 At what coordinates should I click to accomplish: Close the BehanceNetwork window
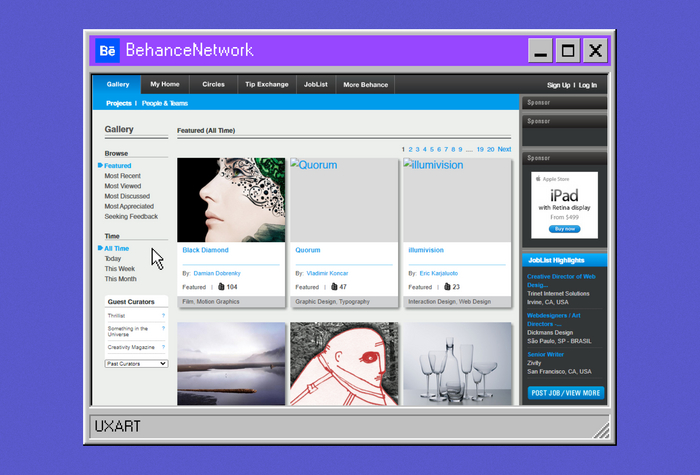tap(595, 50)
